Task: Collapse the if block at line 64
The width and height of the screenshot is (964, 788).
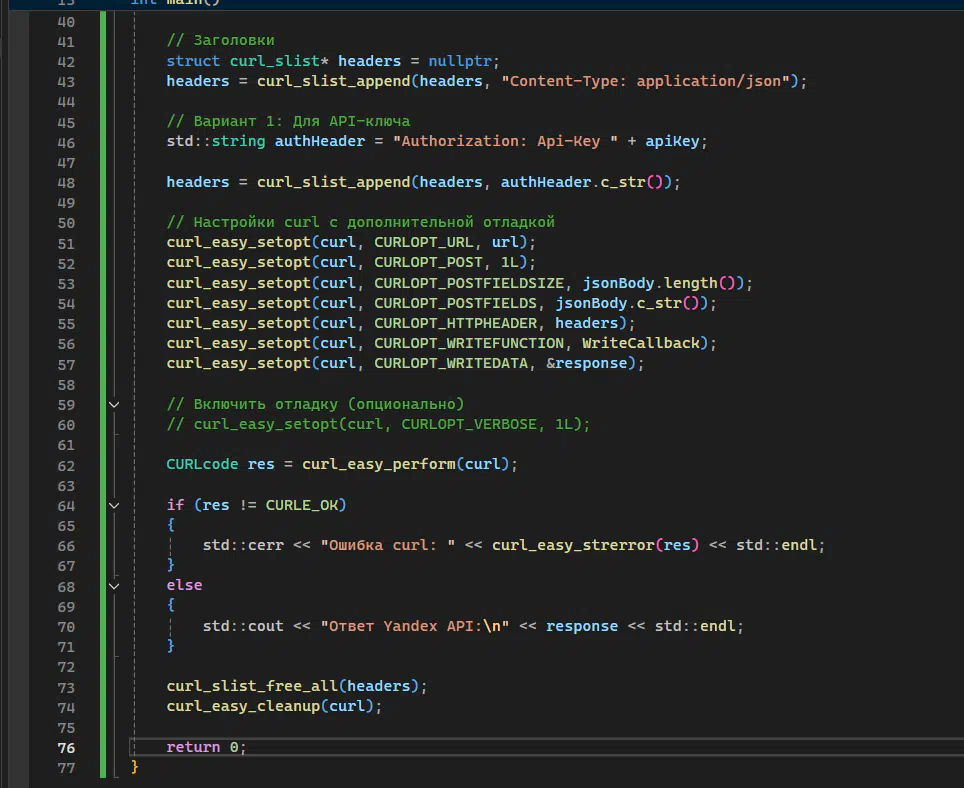Action: coord(113,505)
